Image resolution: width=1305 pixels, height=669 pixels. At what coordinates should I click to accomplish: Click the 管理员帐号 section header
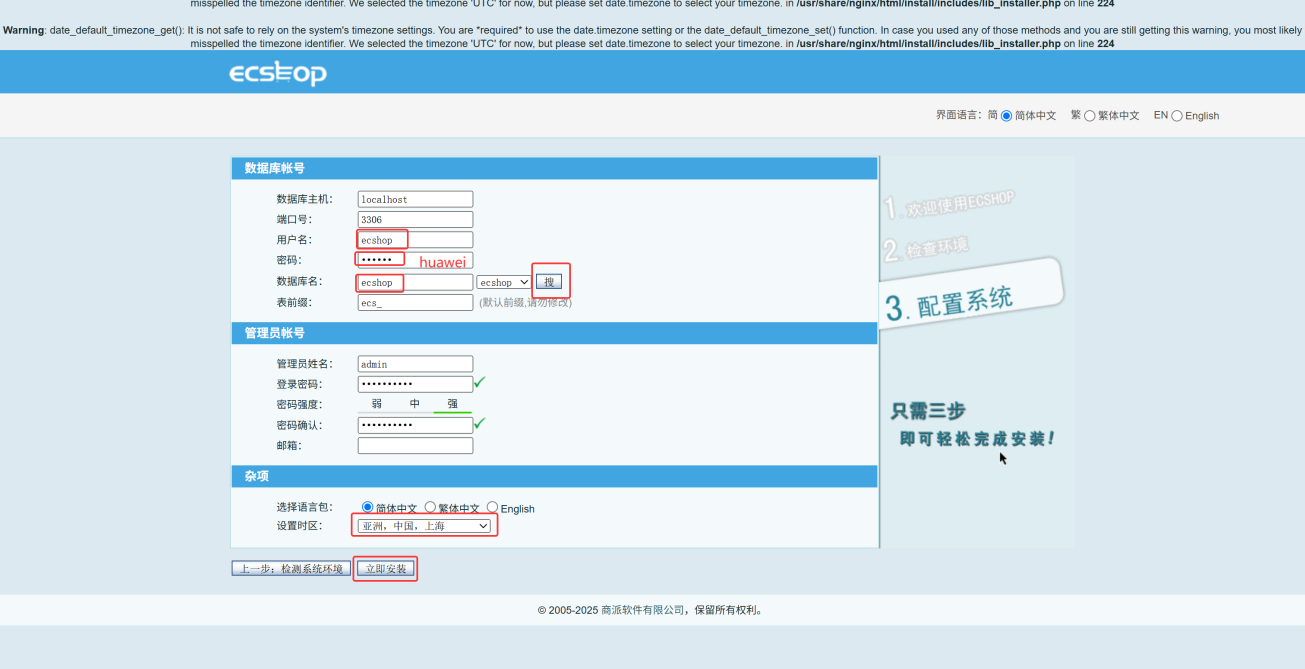point(554,333)
